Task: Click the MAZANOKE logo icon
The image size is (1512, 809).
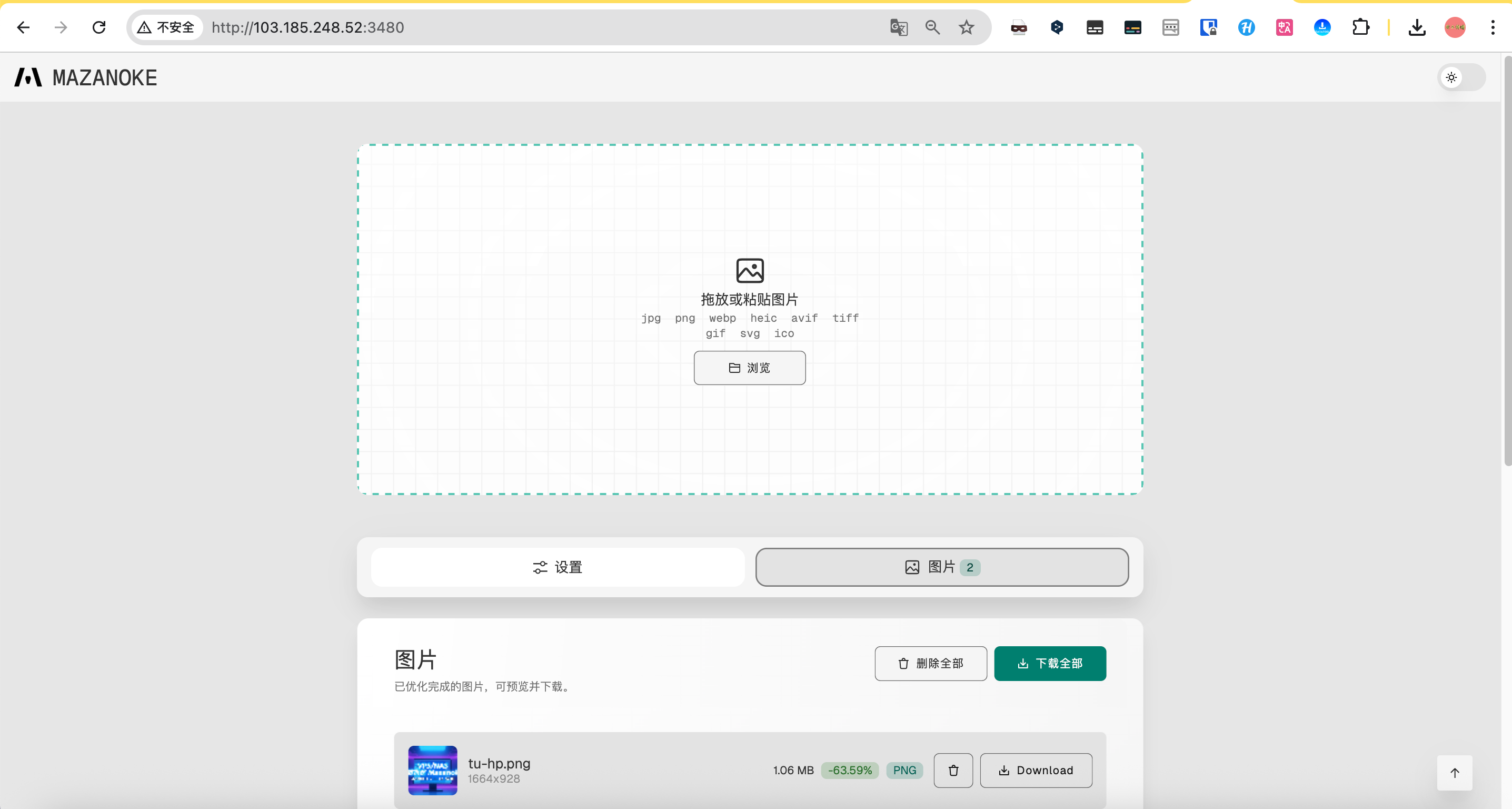Action: (28, 77)
